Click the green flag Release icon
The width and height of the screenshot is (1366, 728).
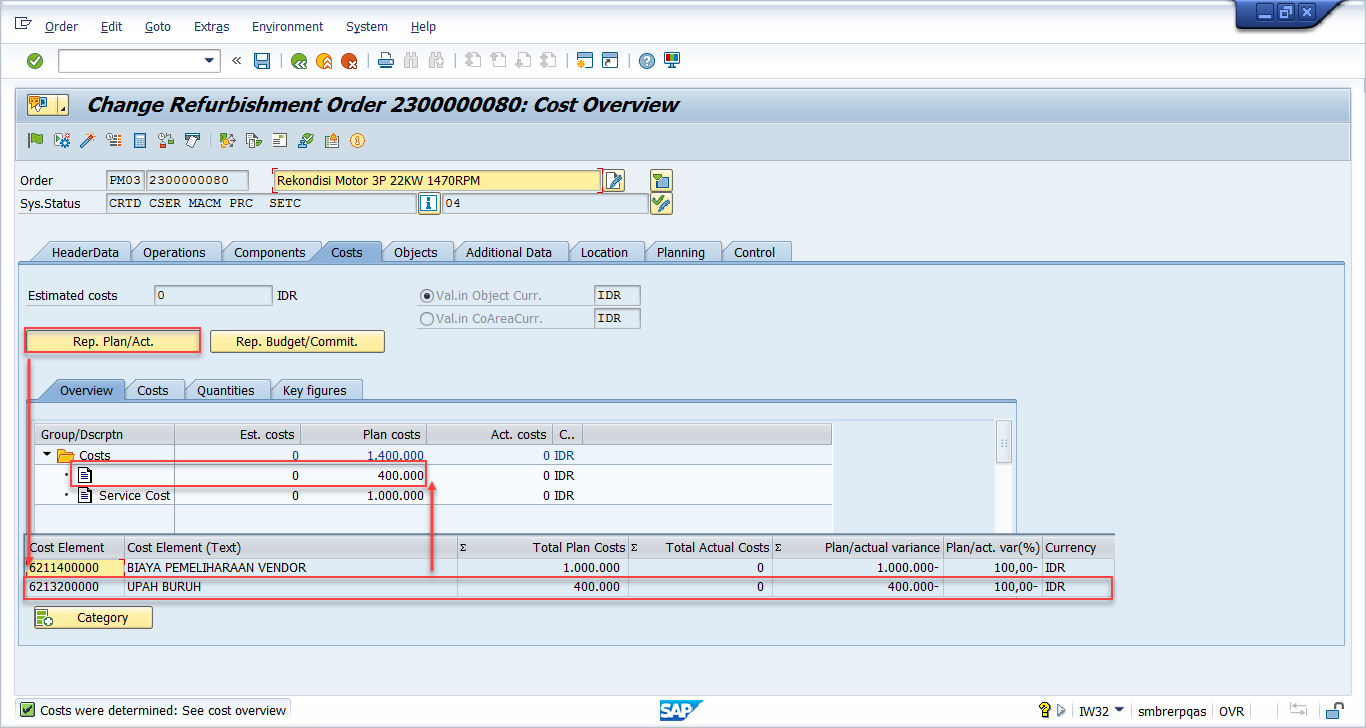coord(35,141)
